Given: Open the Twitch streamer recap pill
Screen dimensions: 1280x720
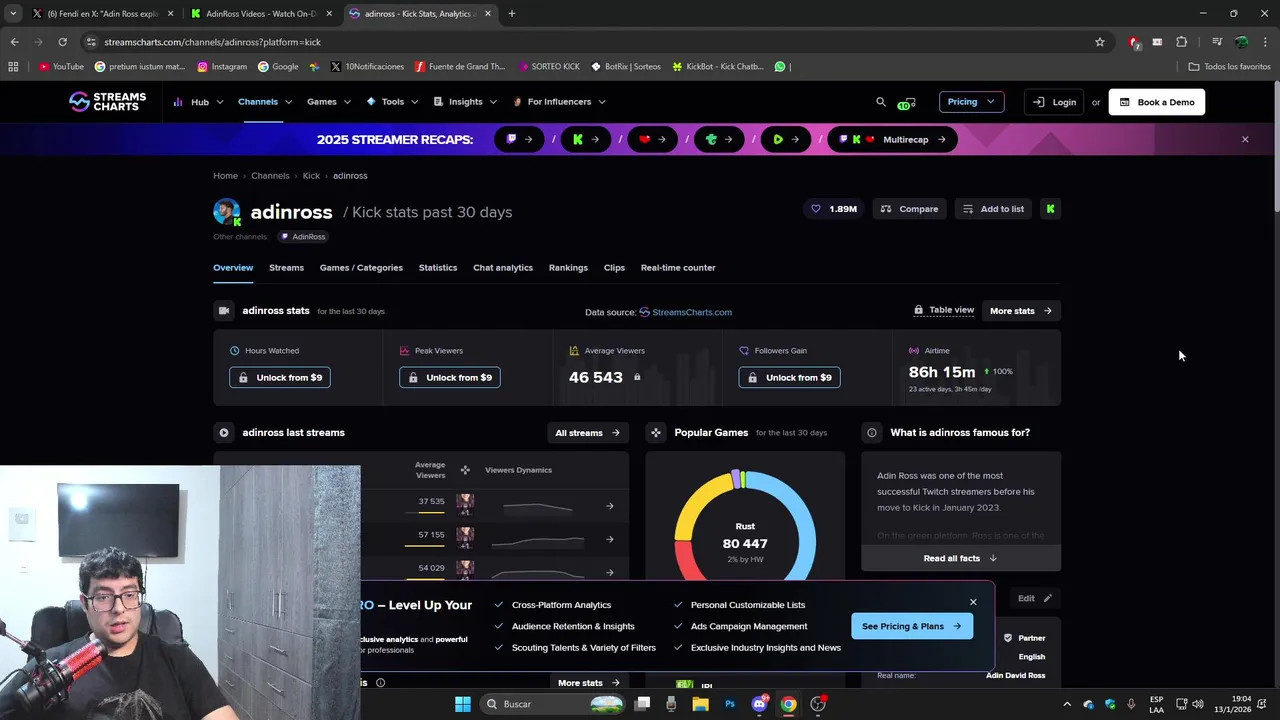Looking at the screenshot, I should click(x=520, y=139).
